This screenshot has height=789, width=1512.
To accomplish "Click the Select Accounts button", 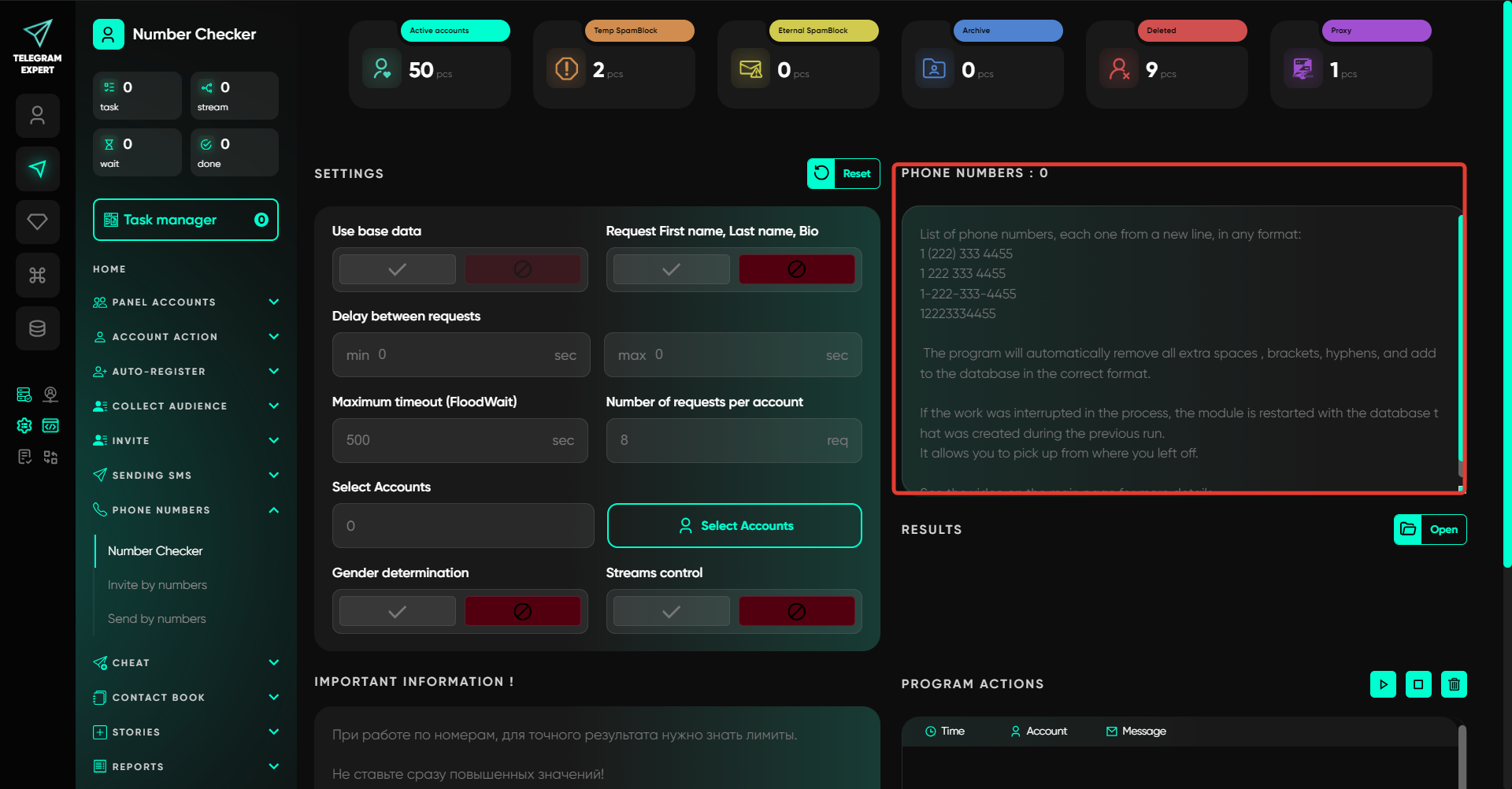I will tap(734, 525).
